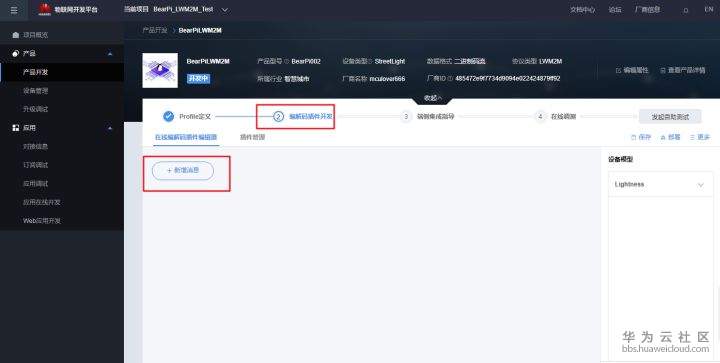Open the current project dropdown BearPi_LWM2M_Test
This screenshot has height=363, width=720.
click(x=225, y=10)
